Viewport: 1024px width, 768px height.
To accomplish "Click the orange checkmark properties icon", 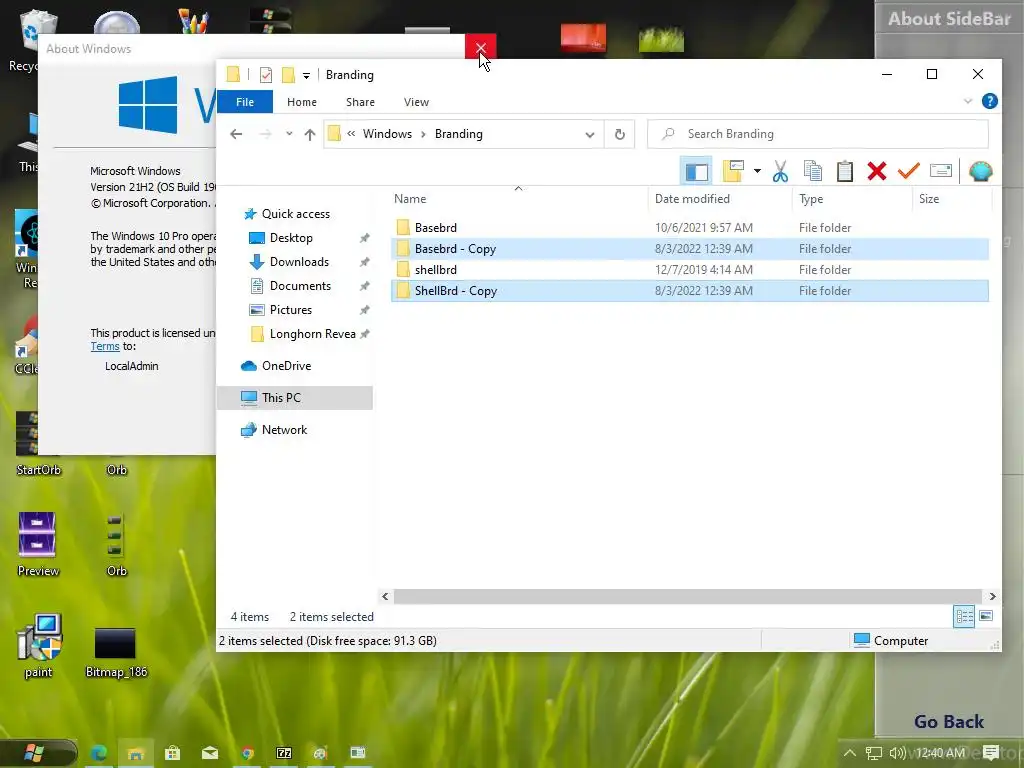I will (x=908, y=171).
